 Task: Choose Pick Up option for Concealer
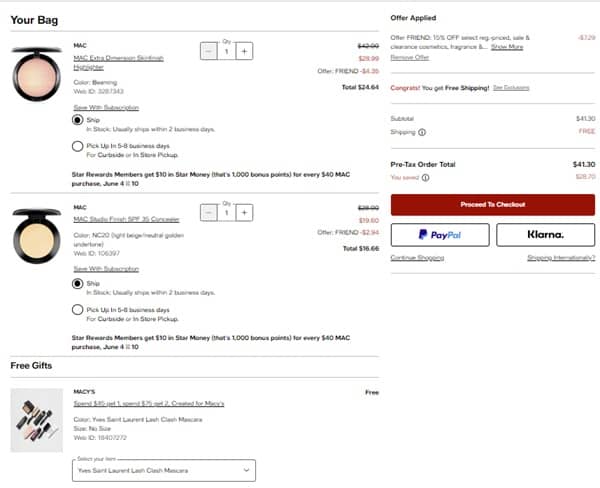pos(79,310)
